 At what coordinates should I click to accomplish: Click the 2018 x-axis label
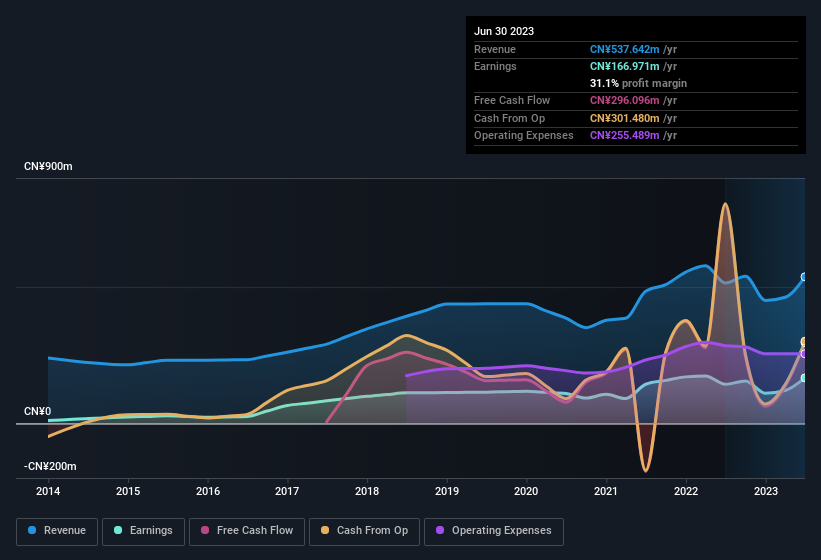click(367, 491)
